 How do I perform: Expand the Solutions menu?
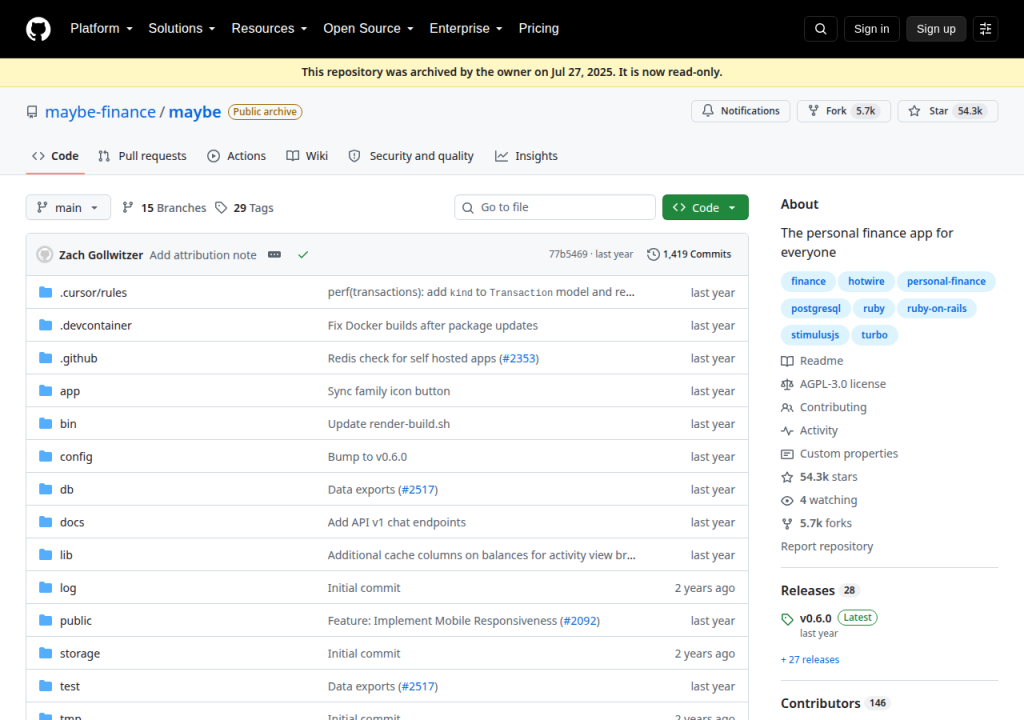(x=182, y=29)
